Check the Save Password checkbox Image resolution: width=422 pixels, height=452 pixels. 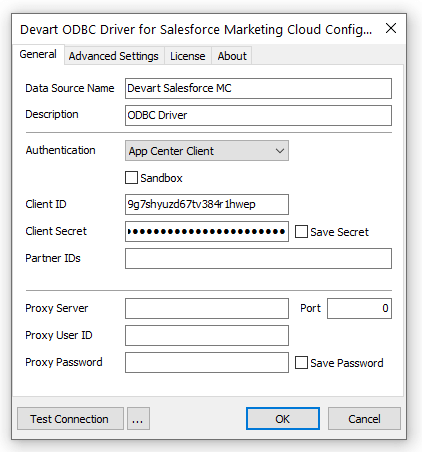tap(301, 363)
